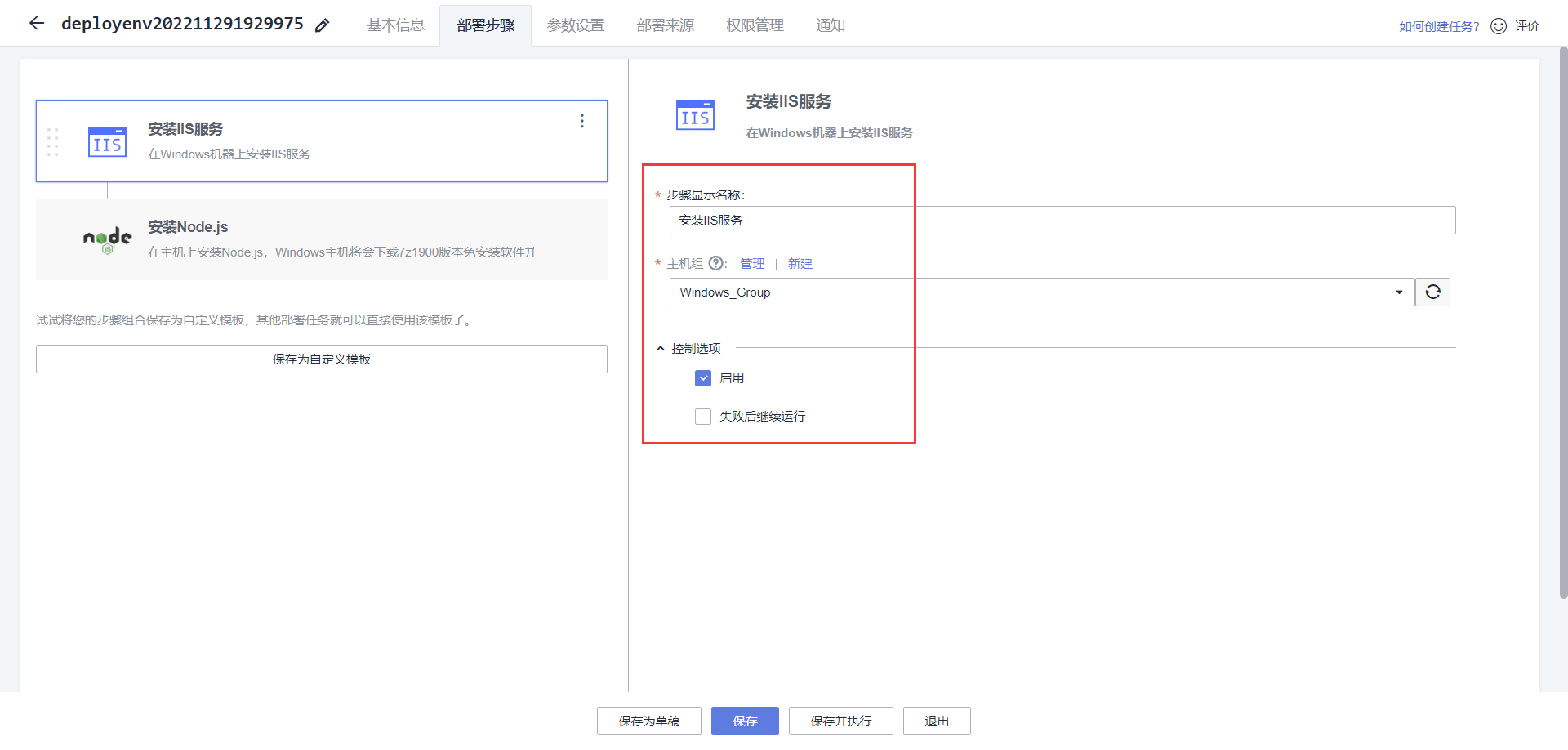Click the 保存并执行 button
This screenshot has width=1568, height=750.
pyautogui.click(x=840, y=721)
